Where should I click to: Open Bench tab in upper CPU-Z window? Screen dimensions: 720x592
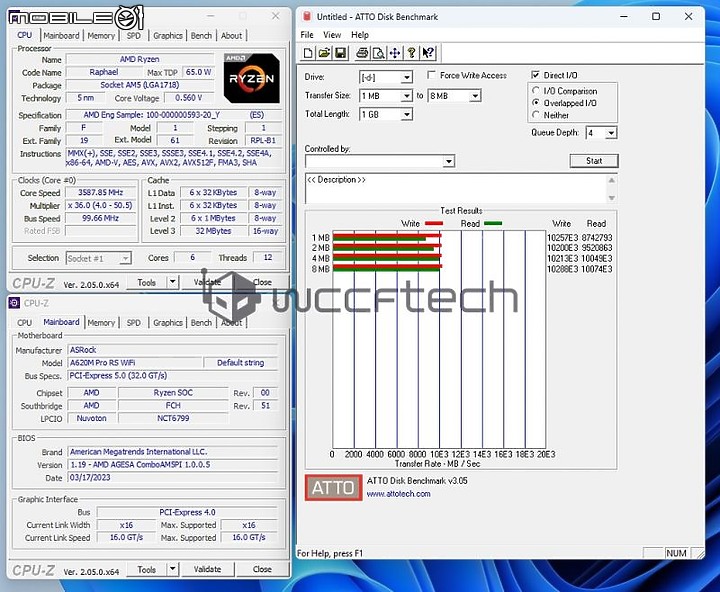point(201,35)
